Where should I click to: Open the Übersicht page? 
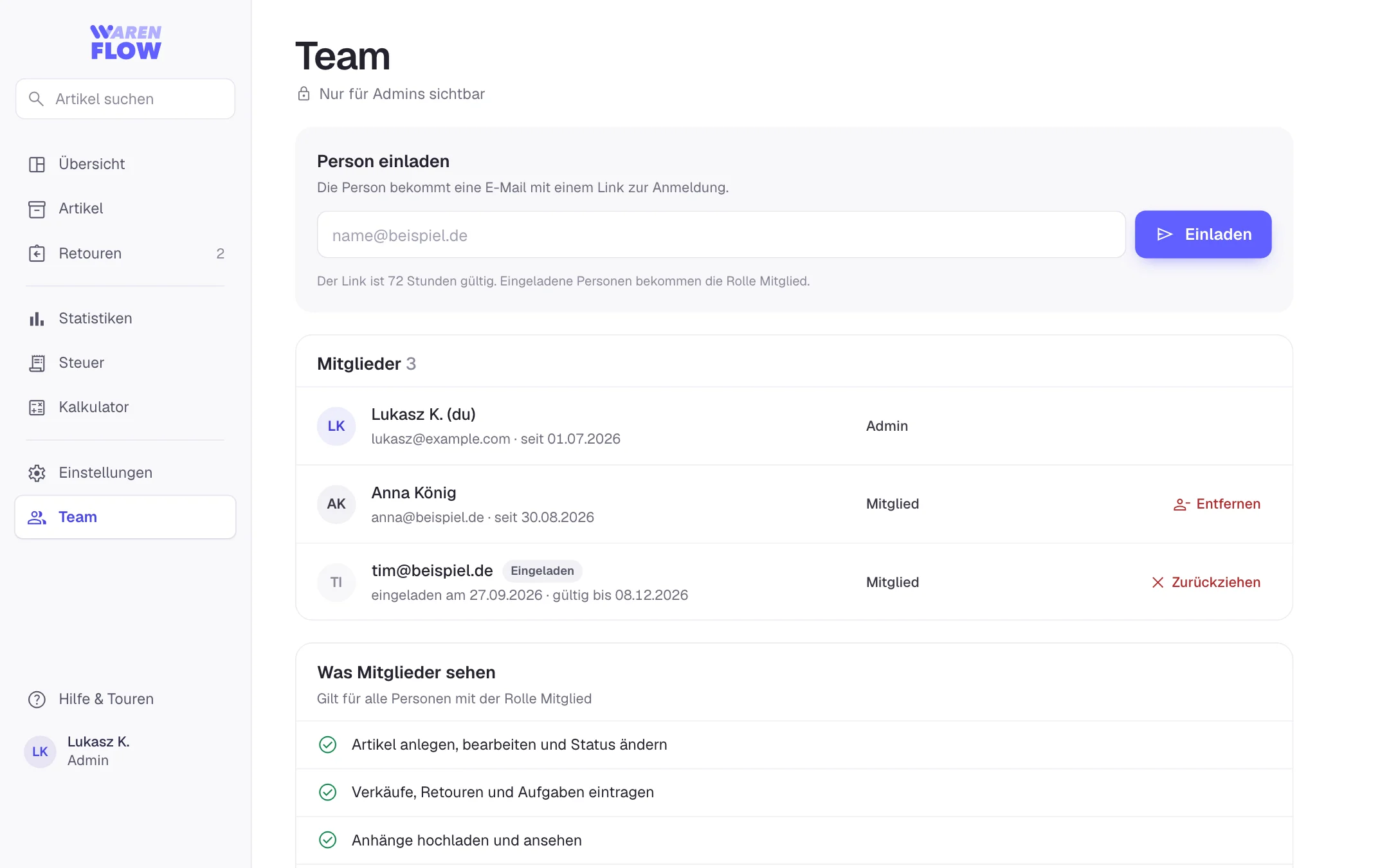pos(125,164)
